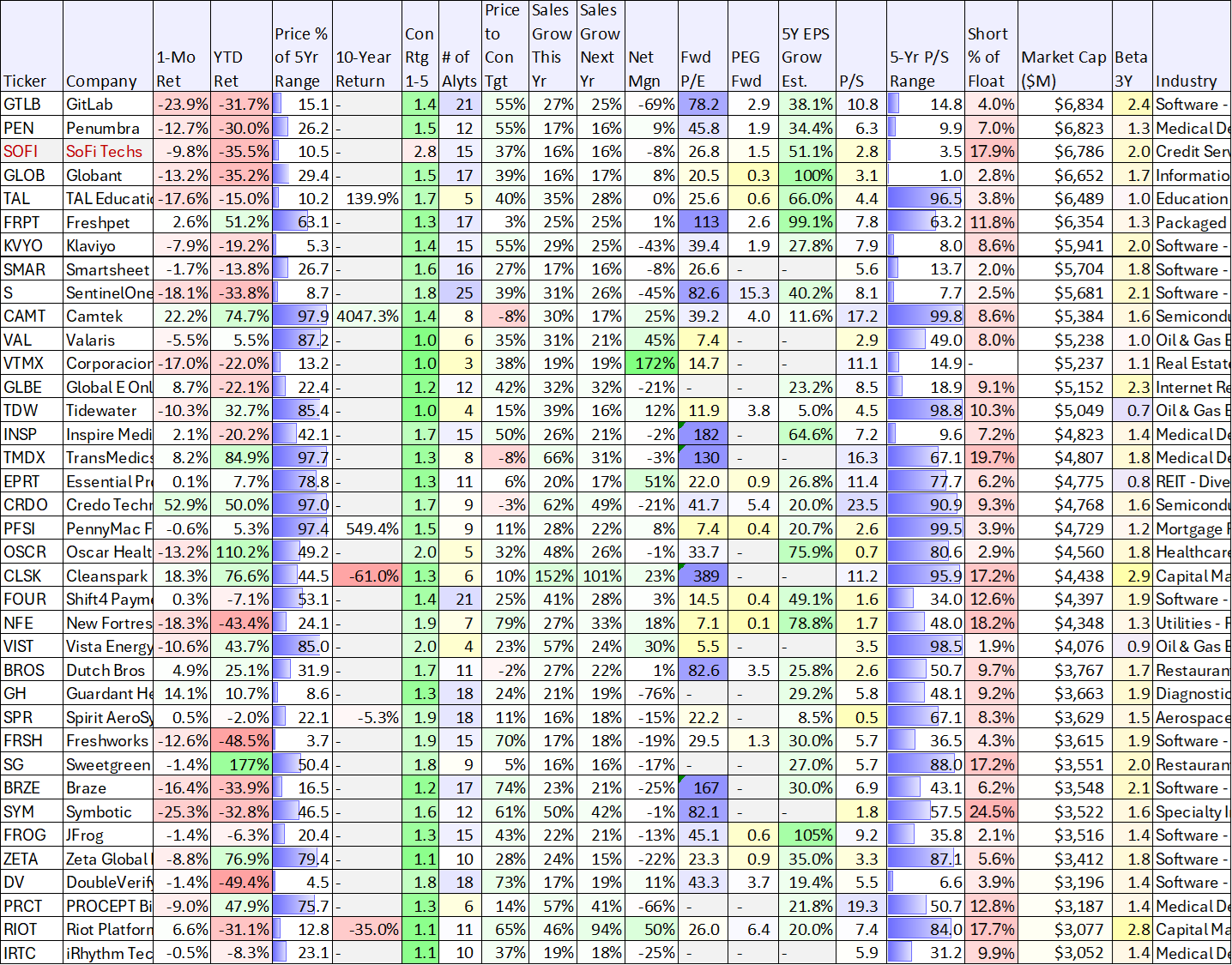Select CRDO's 52.9% one-month return cell

point(182,505)
